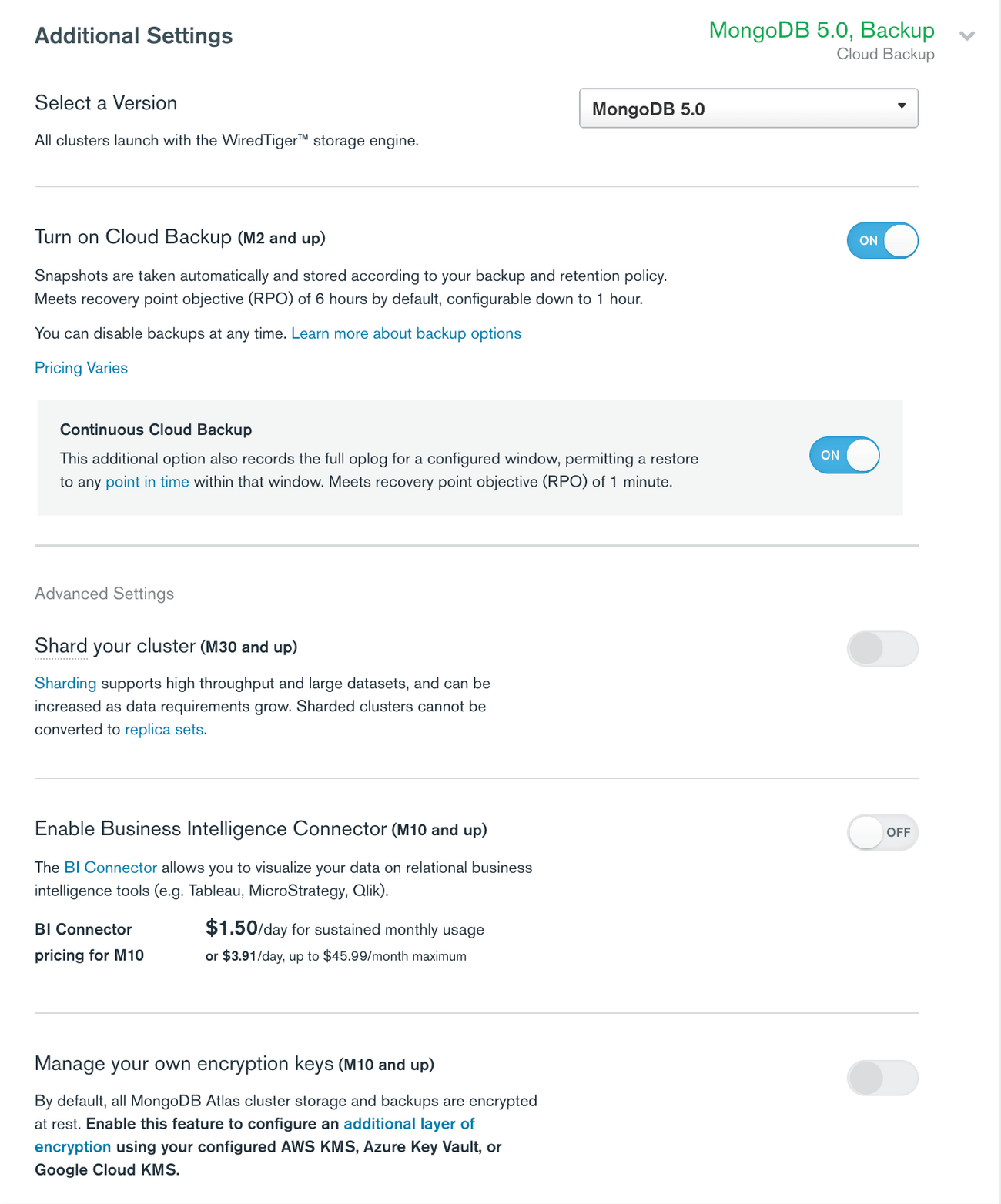The width and height of the screenshot is (1001, 1204).
Task: Open the MongoDB version dropdown
Action: click(748, 109)
